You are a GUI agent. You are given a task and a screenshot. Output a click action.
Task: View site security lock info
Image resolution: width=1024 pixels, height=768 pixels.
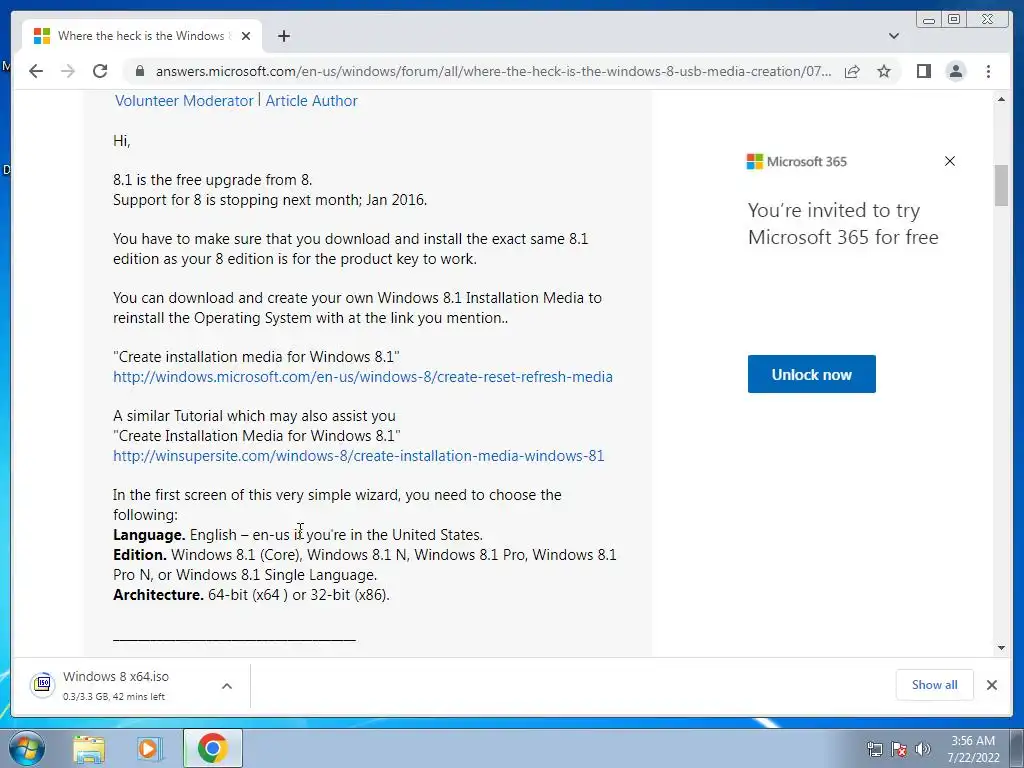pyautogui.click(x=139, y=71)
